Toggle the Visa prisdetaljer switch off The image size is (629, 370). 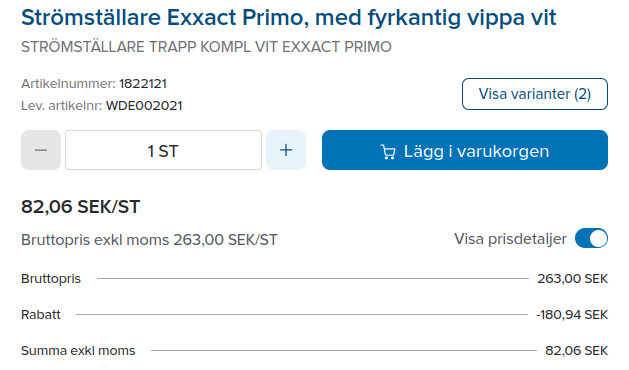click(591, 238)
